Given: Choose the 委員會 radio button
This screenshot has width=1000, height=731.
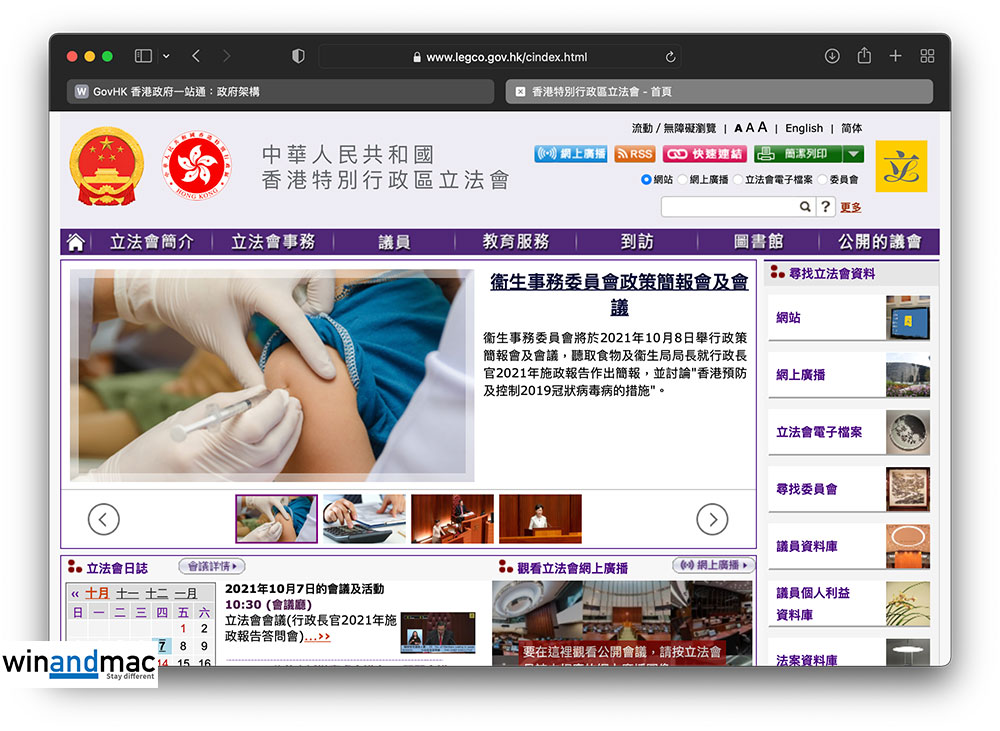Looking at the screenshot, I should (x=823, y=180).
